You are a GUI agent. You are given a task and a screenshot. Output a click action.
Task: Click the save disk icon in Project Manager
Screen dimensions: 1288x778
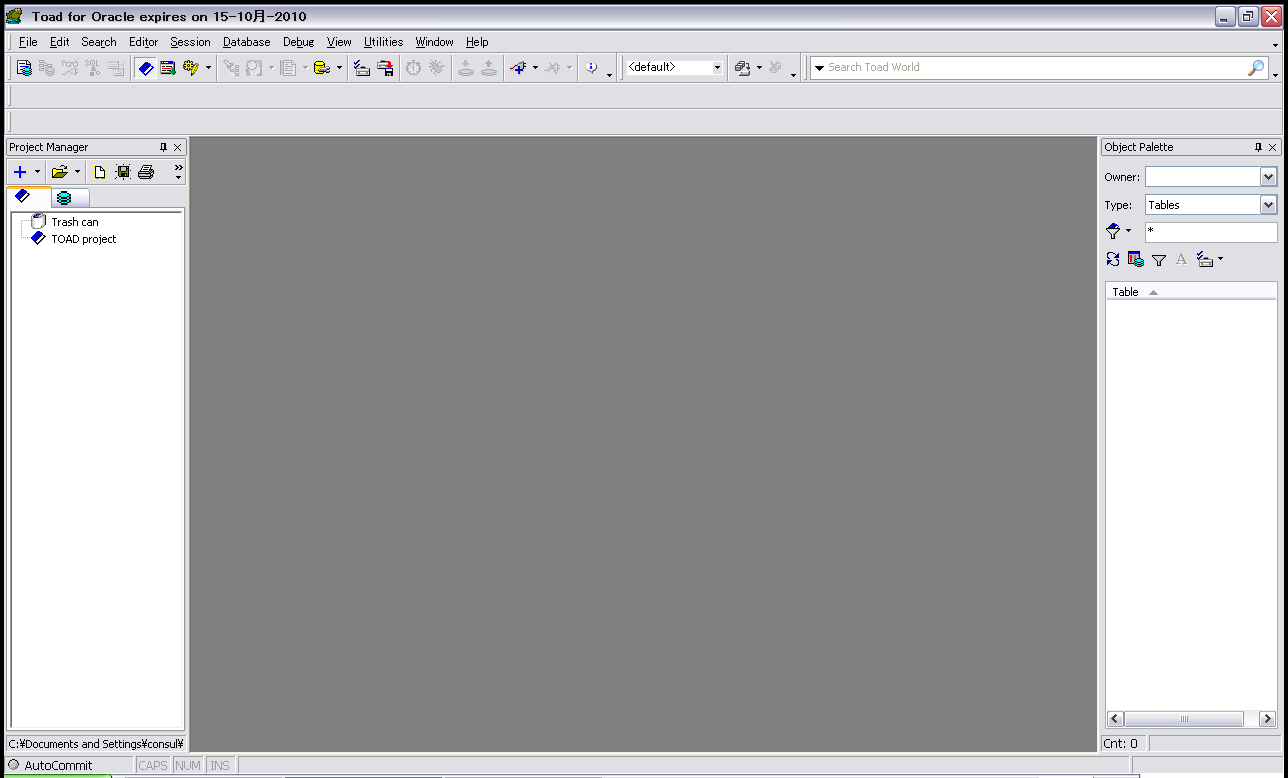pos(122,172)
